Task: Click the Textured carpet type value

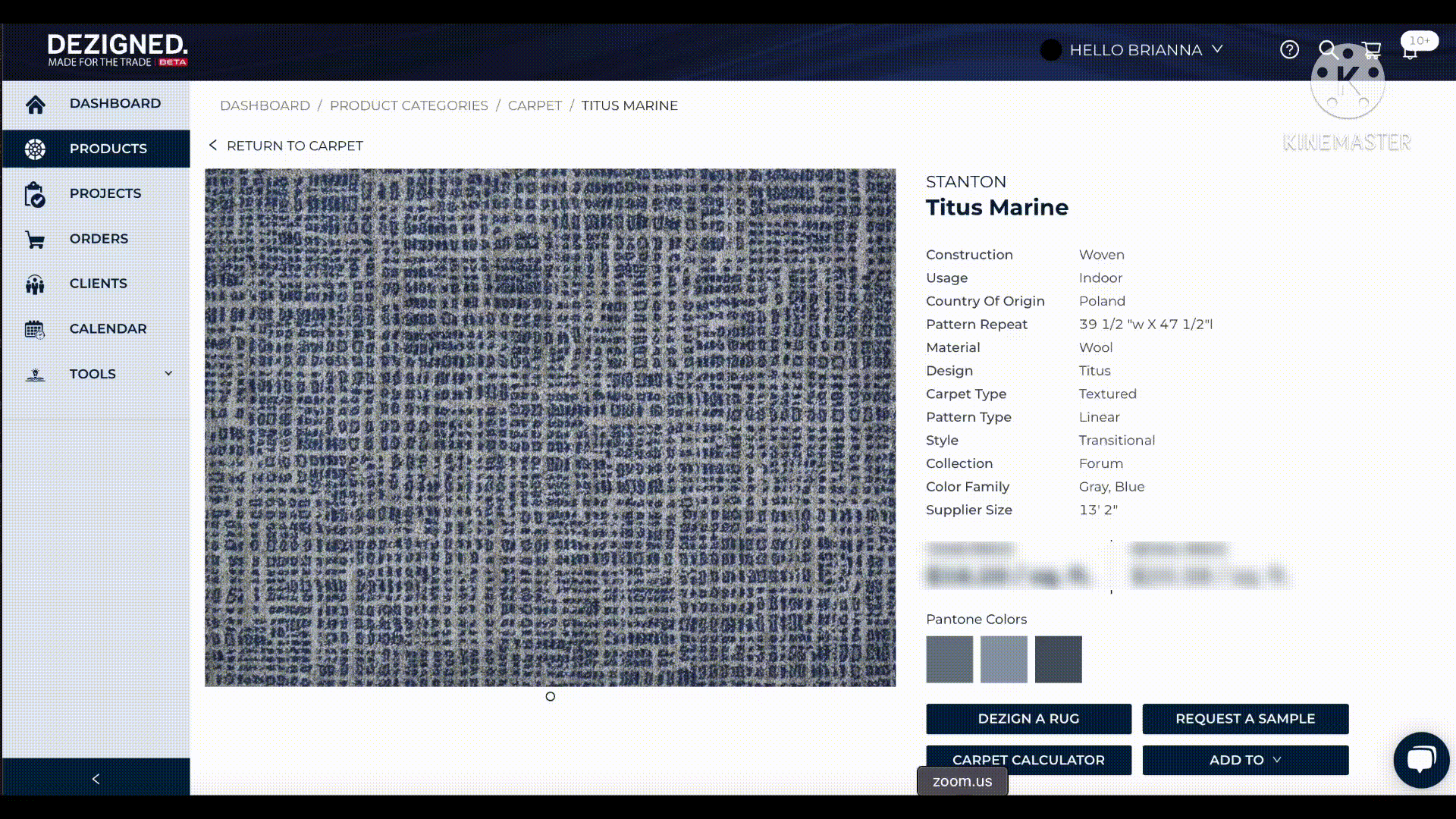Action: 1108,394
